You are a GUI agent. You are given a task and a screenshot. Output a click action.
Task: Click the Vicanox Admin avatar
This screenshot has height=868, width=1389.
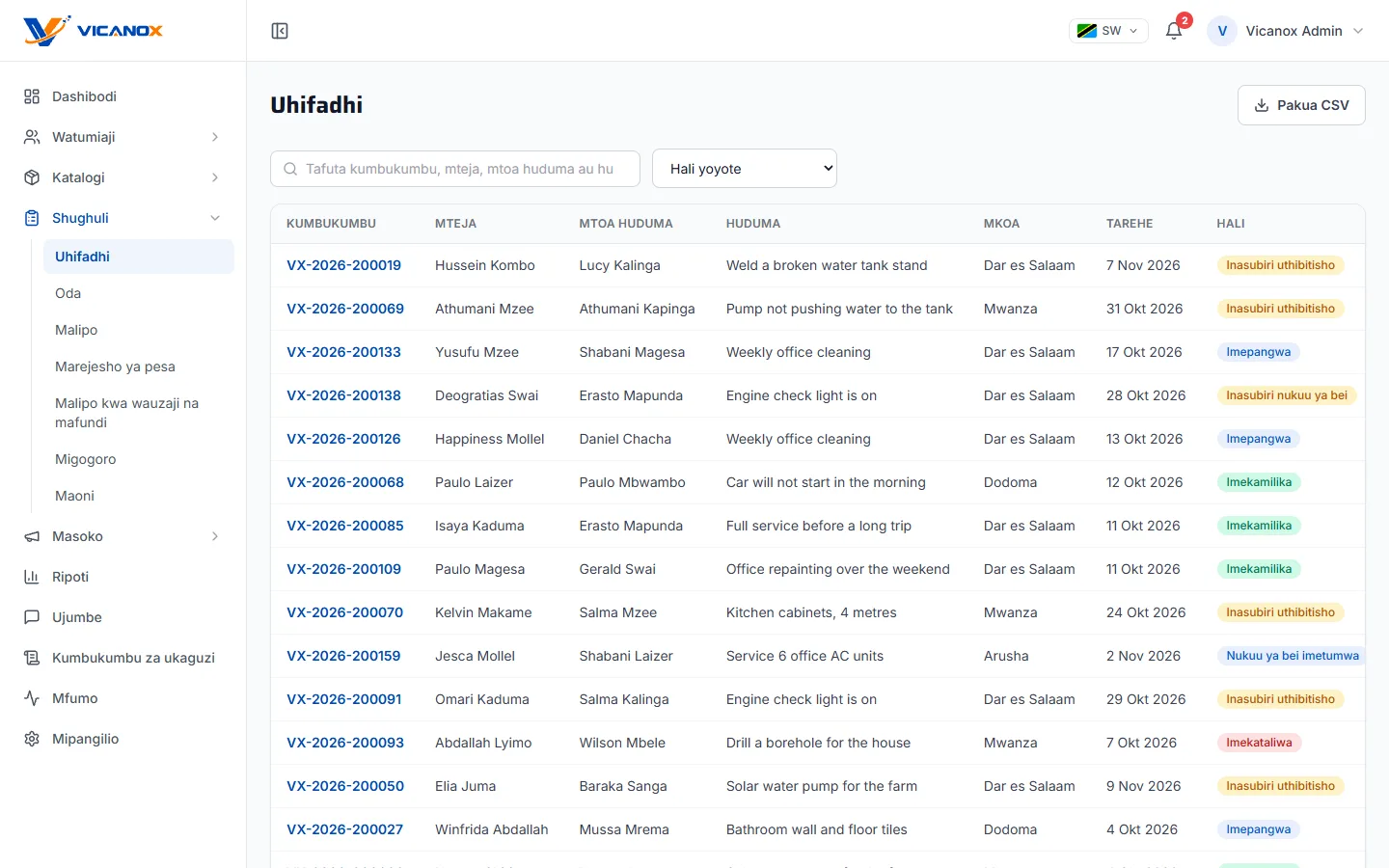(x=1222, y=31)
